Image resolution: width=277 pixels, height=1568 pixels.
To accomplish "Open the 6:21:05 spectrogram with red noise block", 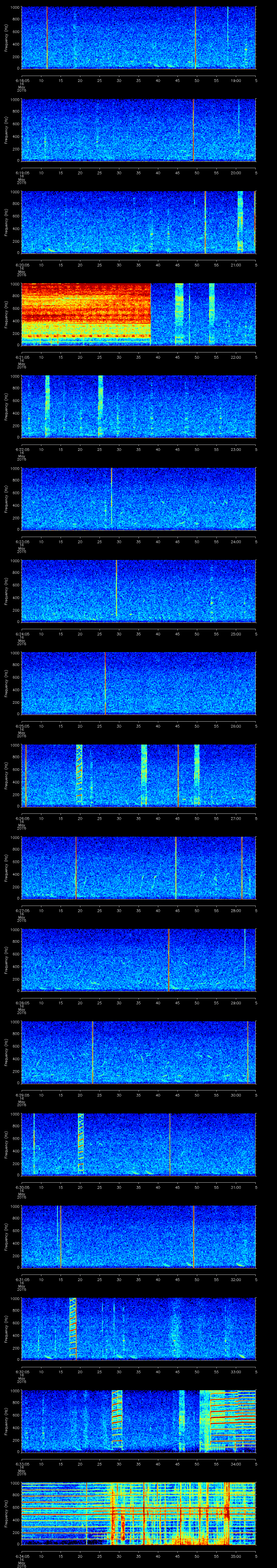I will pyautogui.click(x=139, y=314).
